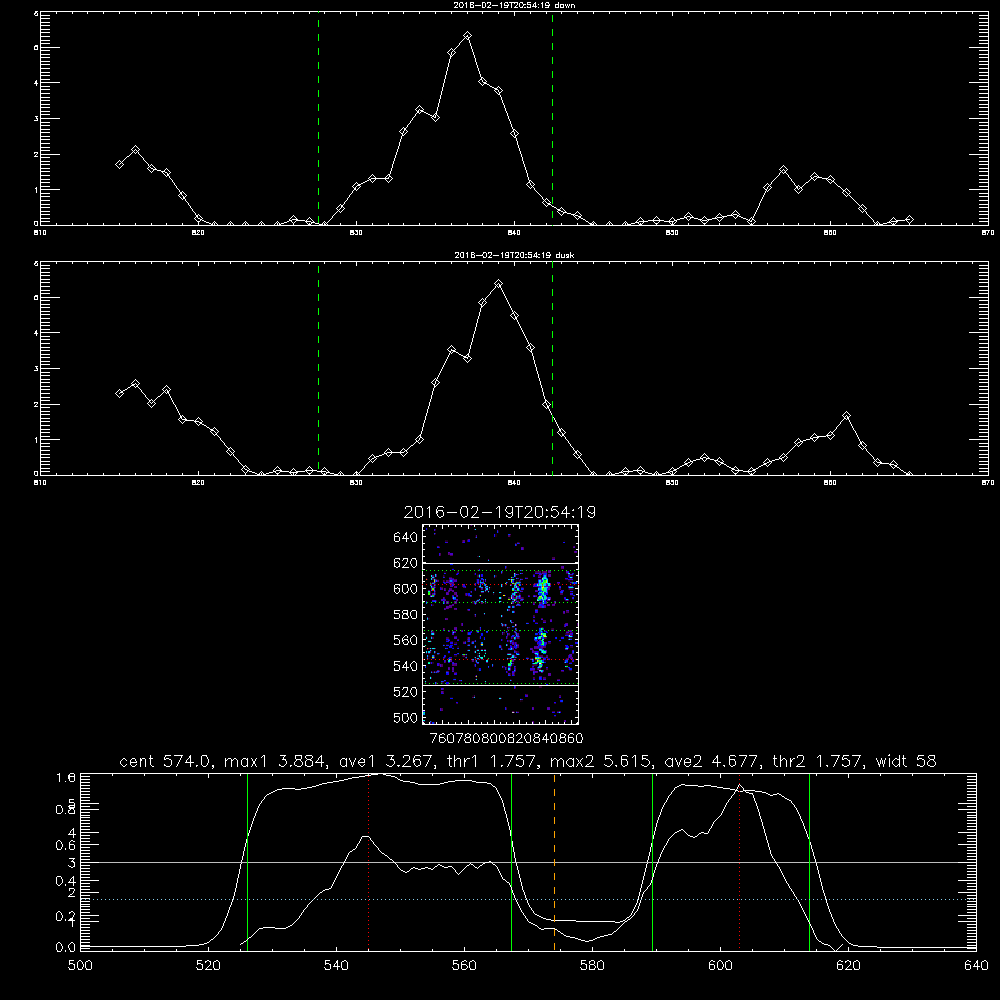The height and width of the screenshot is (1000, 1000).
Task: Click the red dotted line near 603 in the bottom plot
Action: click(x=739, y=862)
